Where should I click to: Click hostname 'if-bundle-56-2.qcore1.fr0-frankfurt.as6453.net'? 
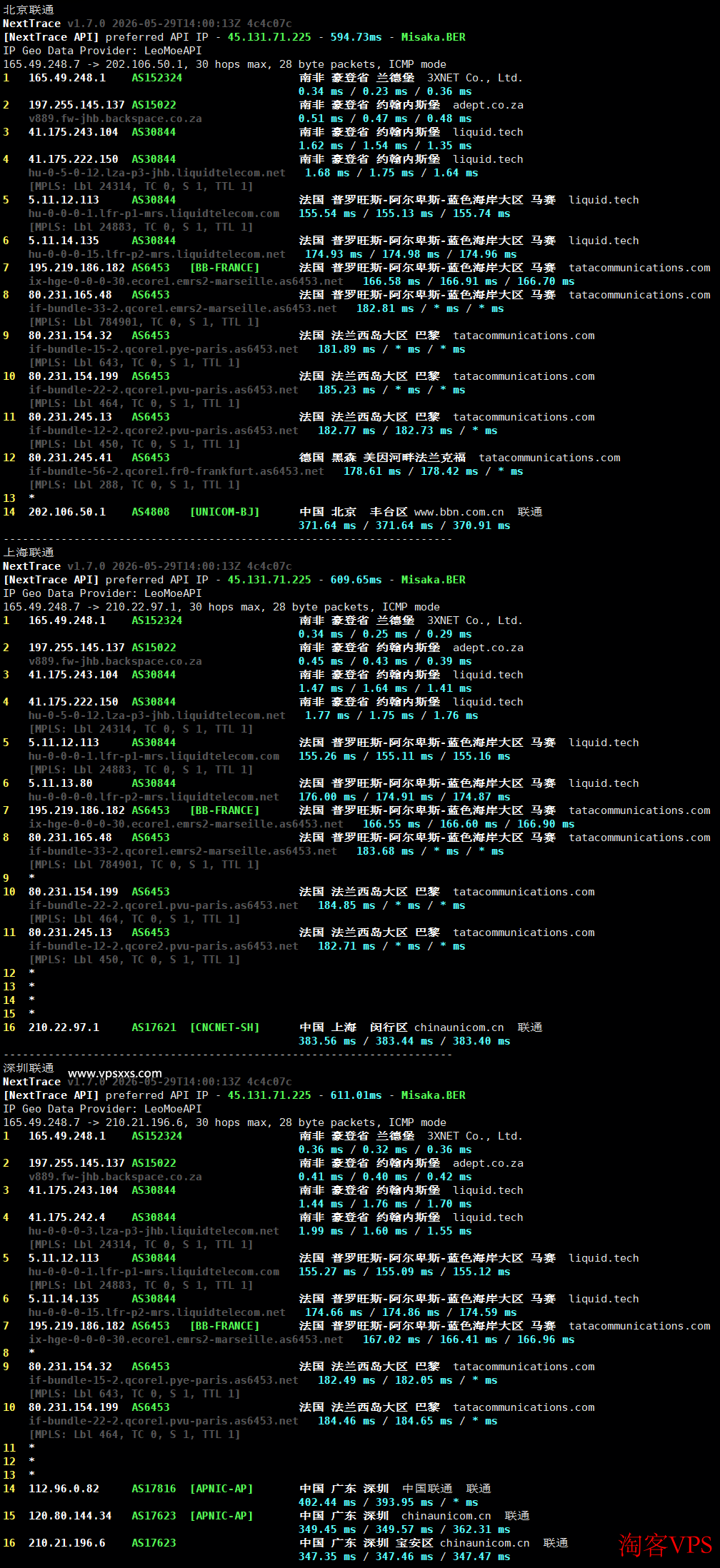[x=176, y=471]
